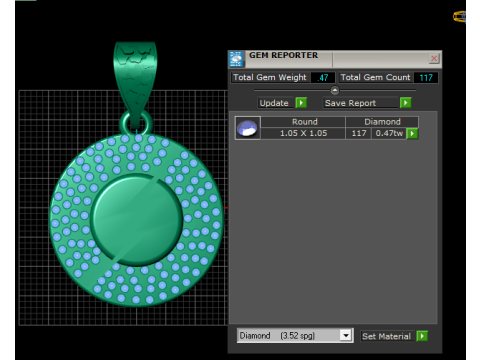Click the 0.47tw weight cell
This screenshot has height=360, width=480.
[x=389, y=133]
